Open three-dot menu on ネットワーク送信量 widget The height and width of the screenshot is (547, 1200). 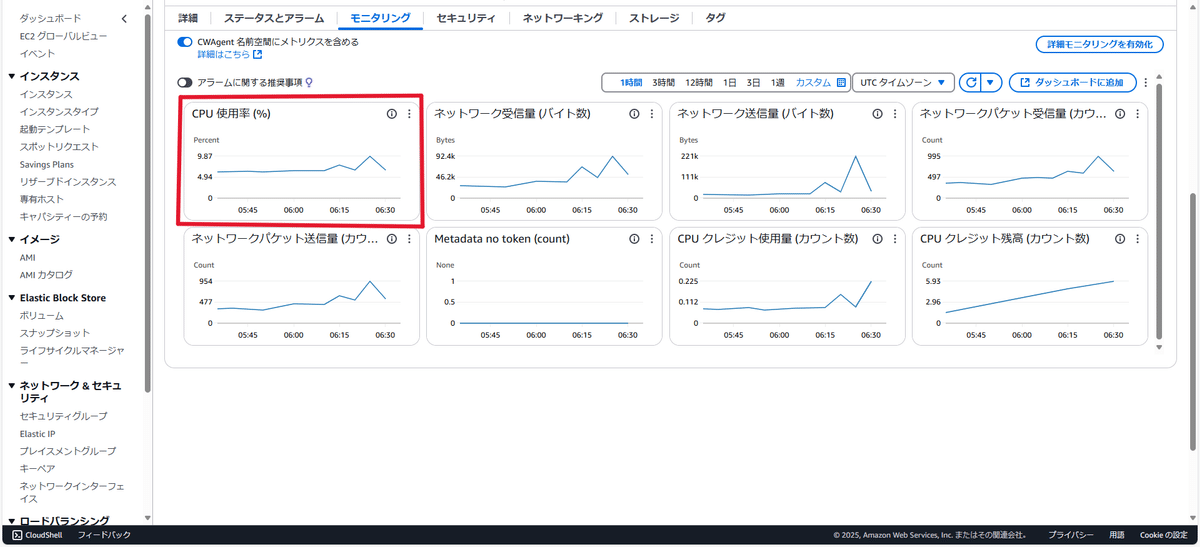(895, 114)
